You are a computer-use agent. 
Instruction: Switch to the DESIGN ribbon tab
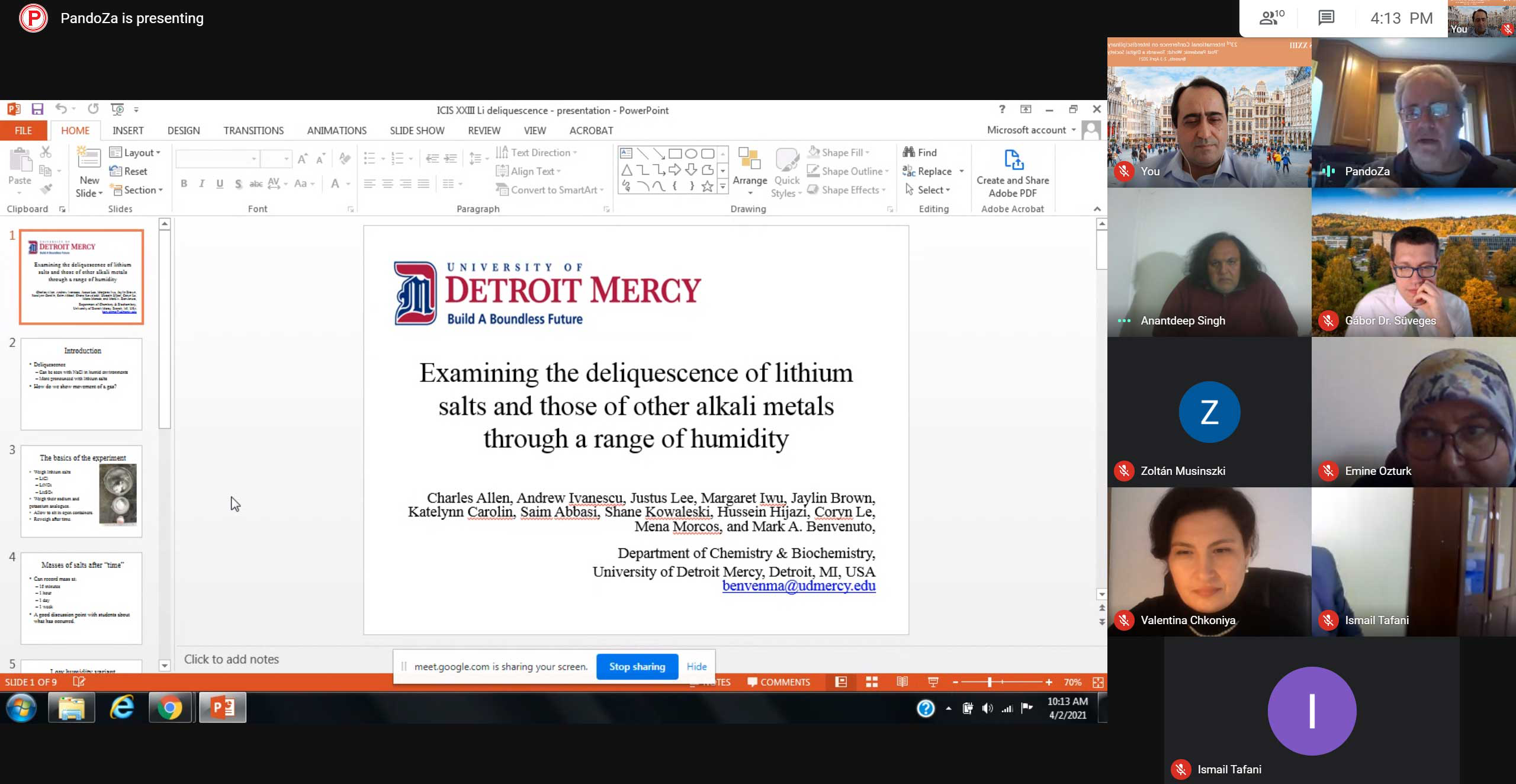pyautogui.click(x=184, y=131)
